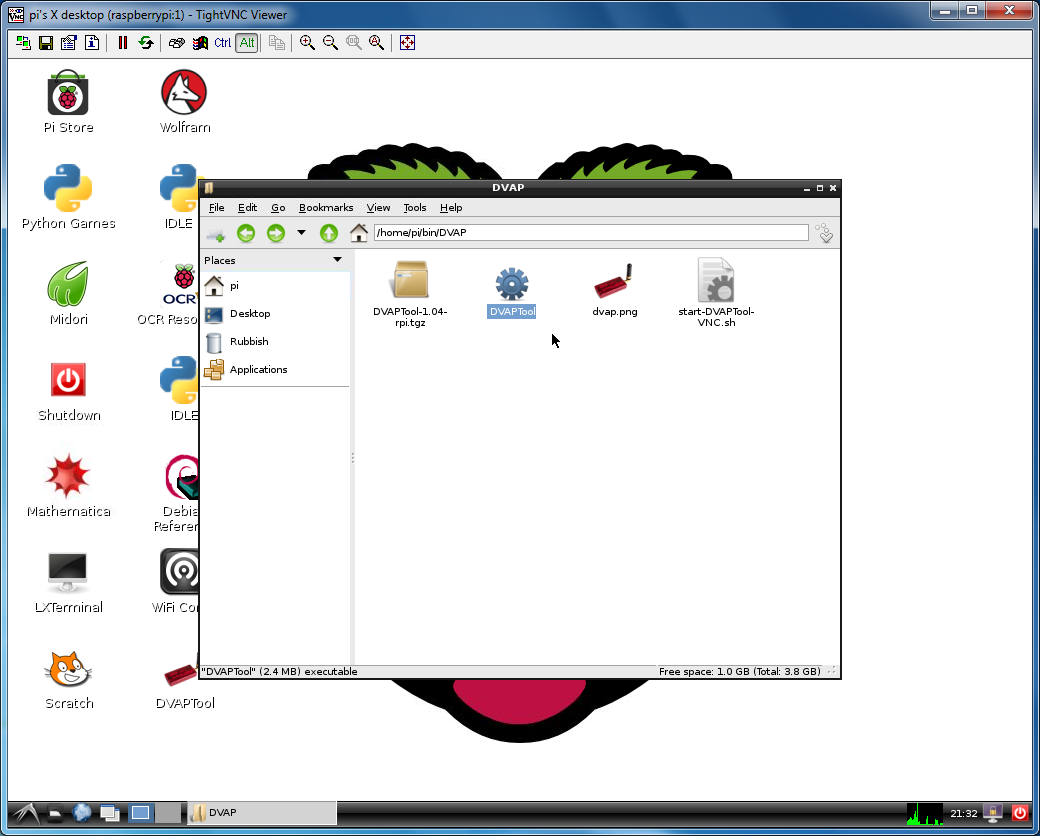The image size is (1040, 836).
Task: Click the Transfer files icon in toolbar
Action: 277,43
